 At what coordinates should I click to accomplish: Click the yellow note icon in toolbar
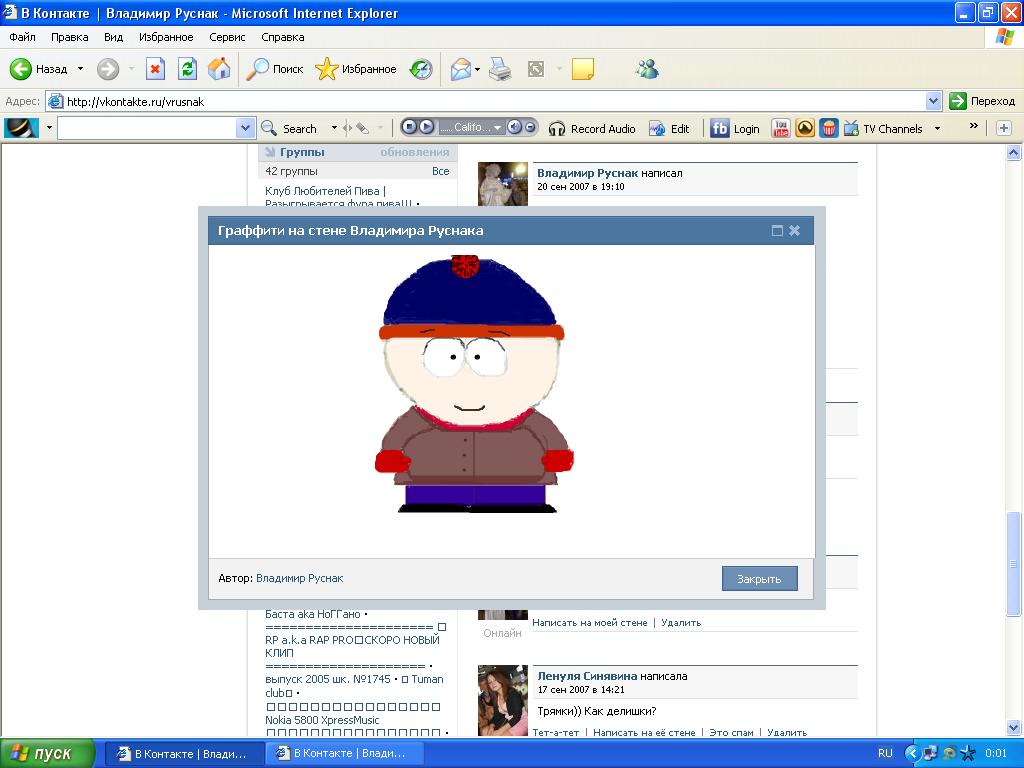(x=583, y=69)
